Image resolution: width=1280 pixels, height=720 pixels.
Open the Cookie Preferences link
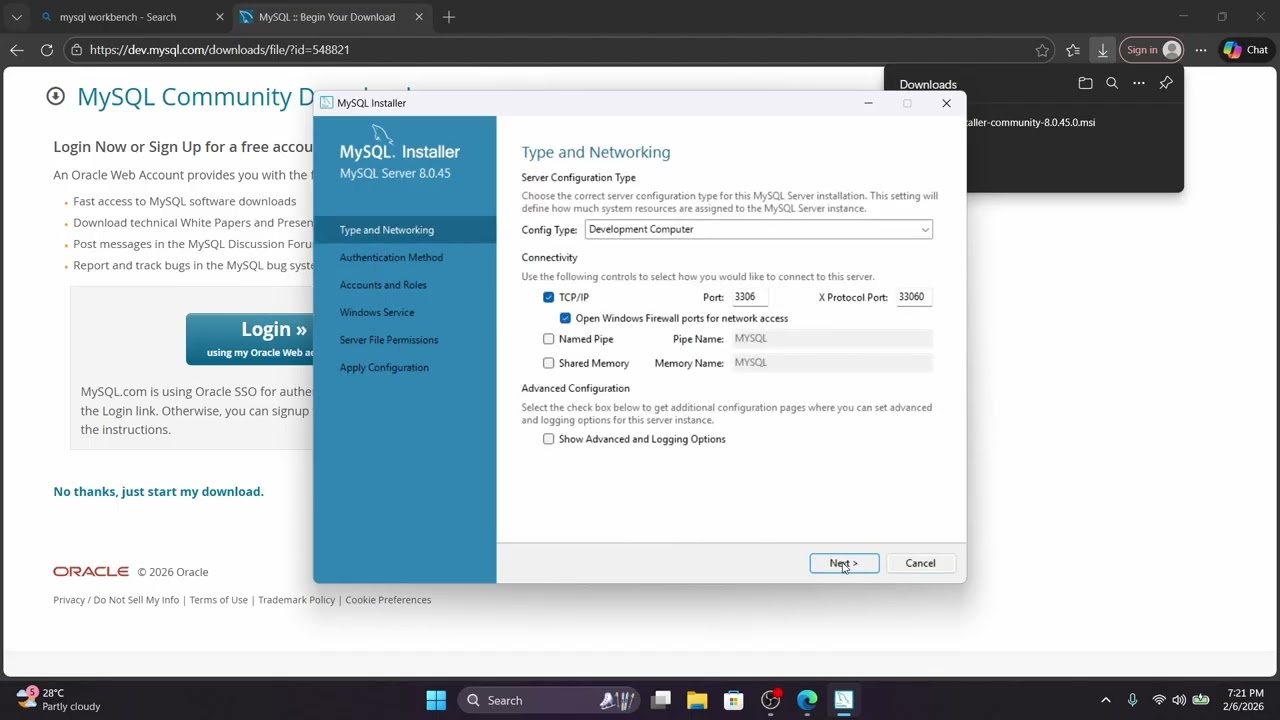pyautogui.click(x=388, y=600)
